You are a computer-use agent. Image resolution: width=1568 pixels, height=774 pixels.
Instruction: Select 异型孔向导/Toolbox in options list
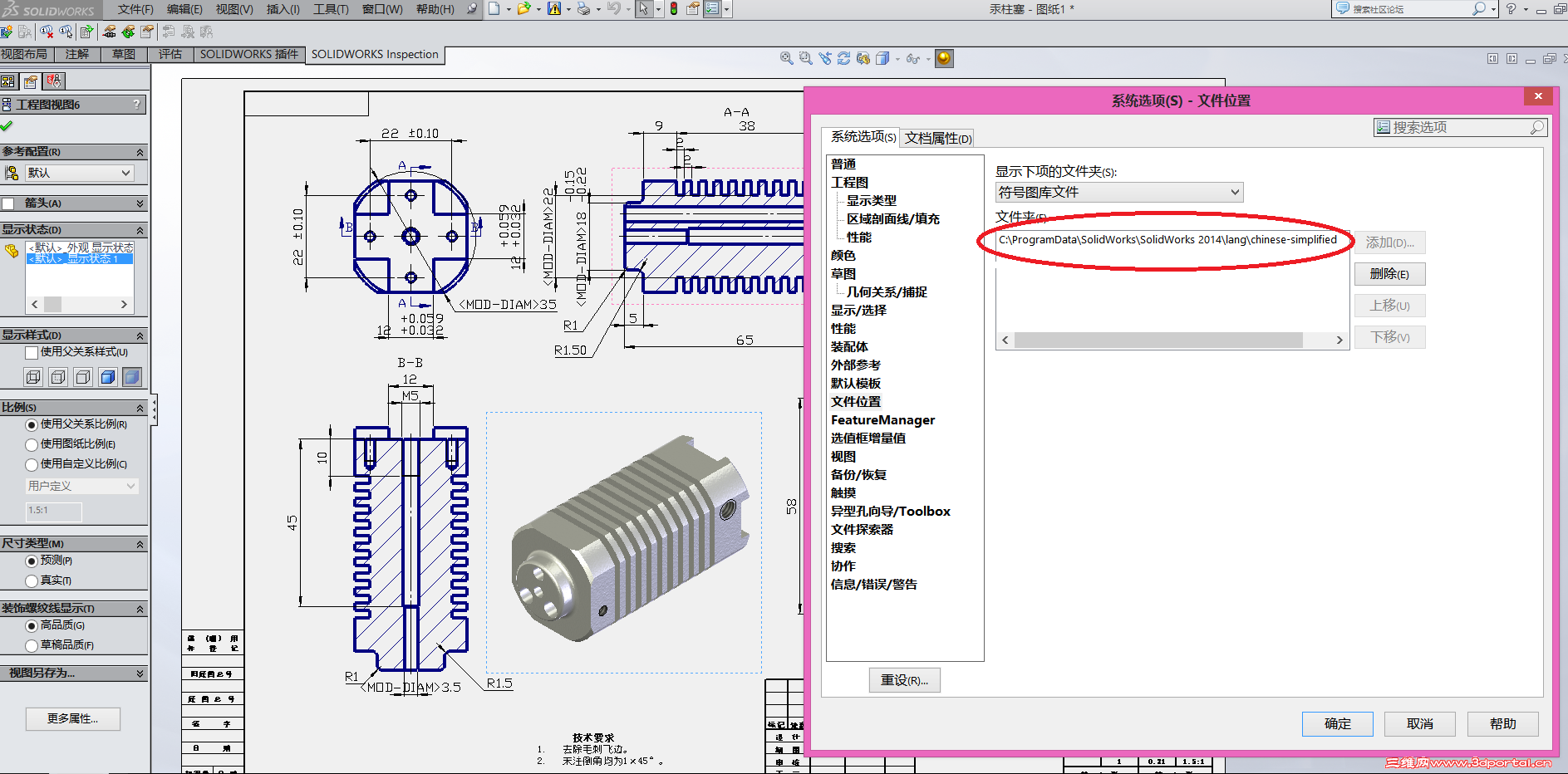point(890,512)
